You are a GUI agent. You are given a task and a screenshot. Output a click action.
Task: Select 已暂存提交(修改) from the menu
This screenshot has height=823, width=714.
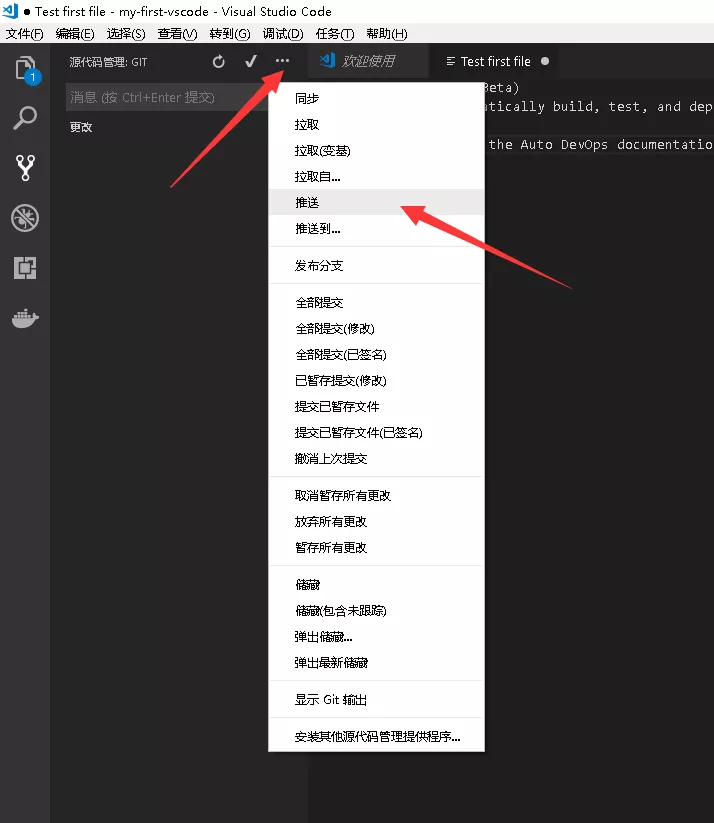coord(376,381)
